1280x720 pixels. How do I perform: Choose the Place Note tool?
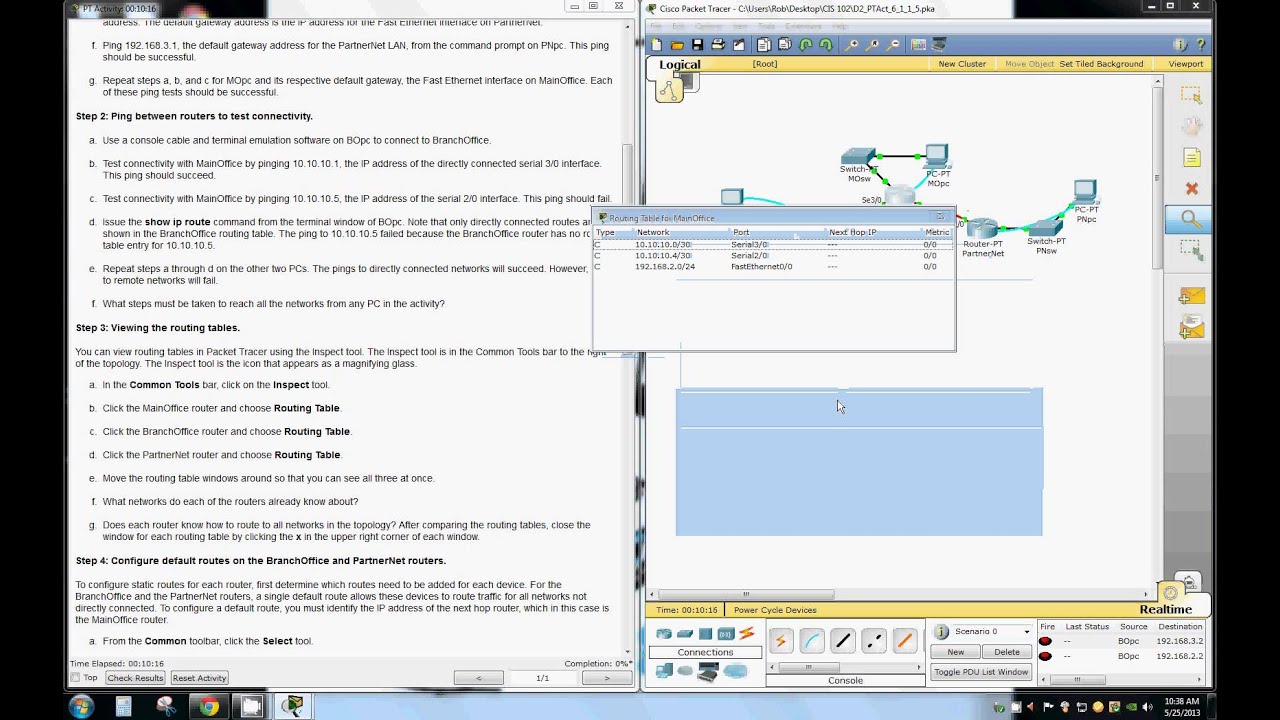(x=1191, y=158)
